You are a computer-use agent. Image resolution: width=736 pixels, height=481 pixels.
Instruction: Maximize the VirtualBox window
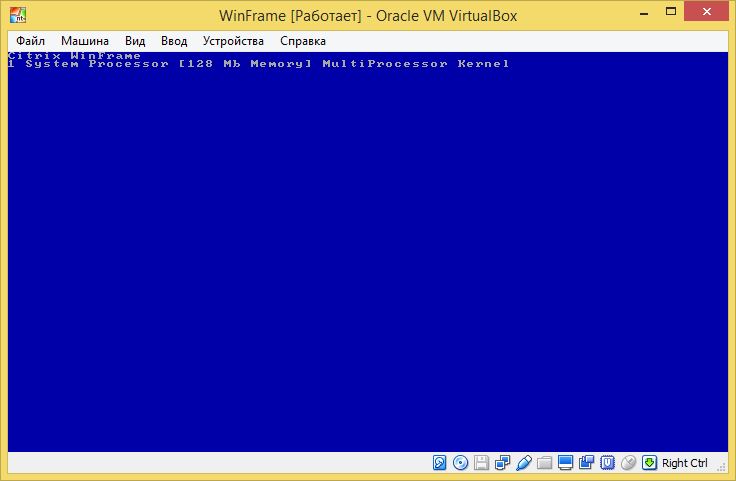[671, 12]
